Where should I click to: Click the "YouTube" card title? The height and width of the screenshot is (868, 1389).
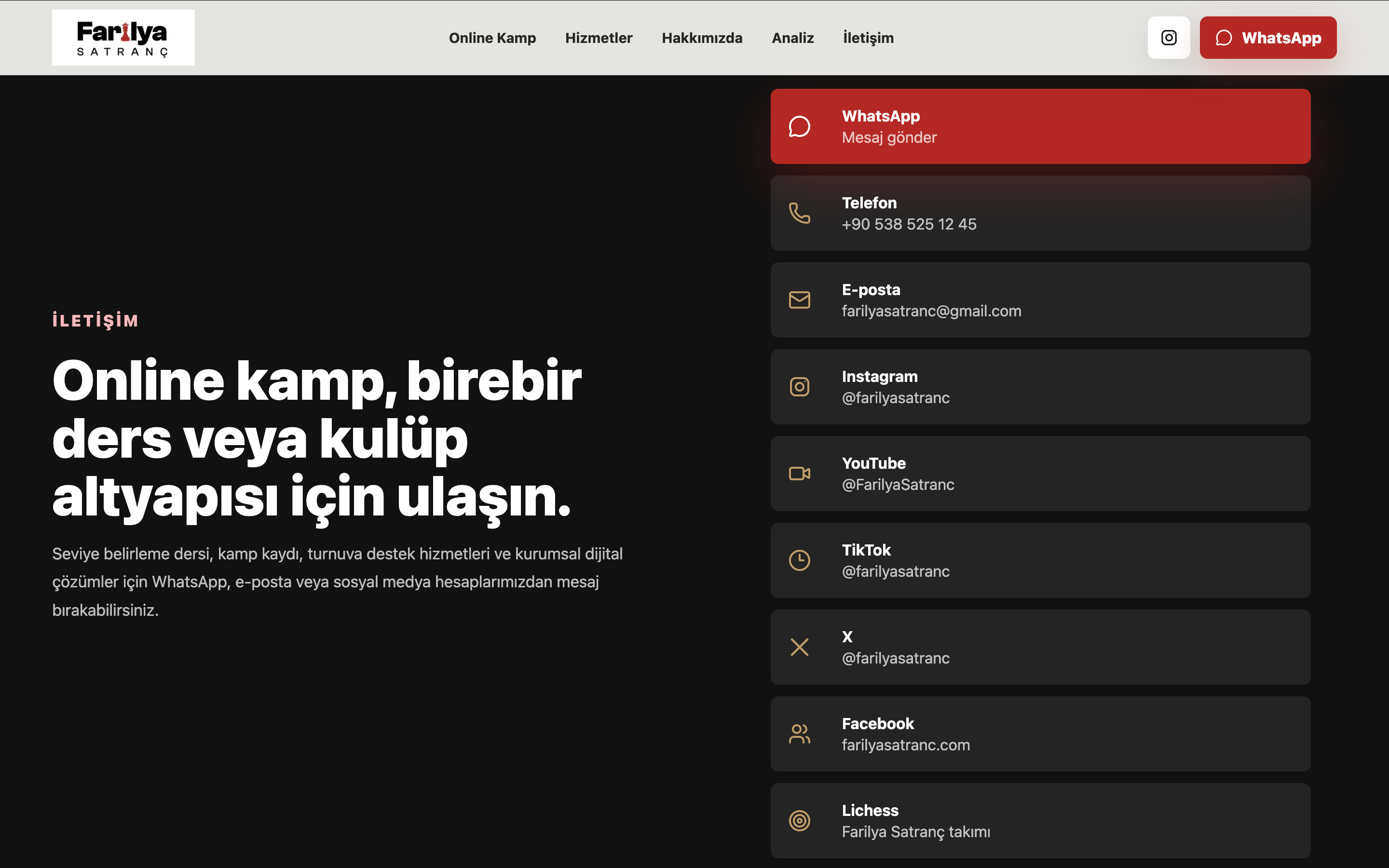873,463
